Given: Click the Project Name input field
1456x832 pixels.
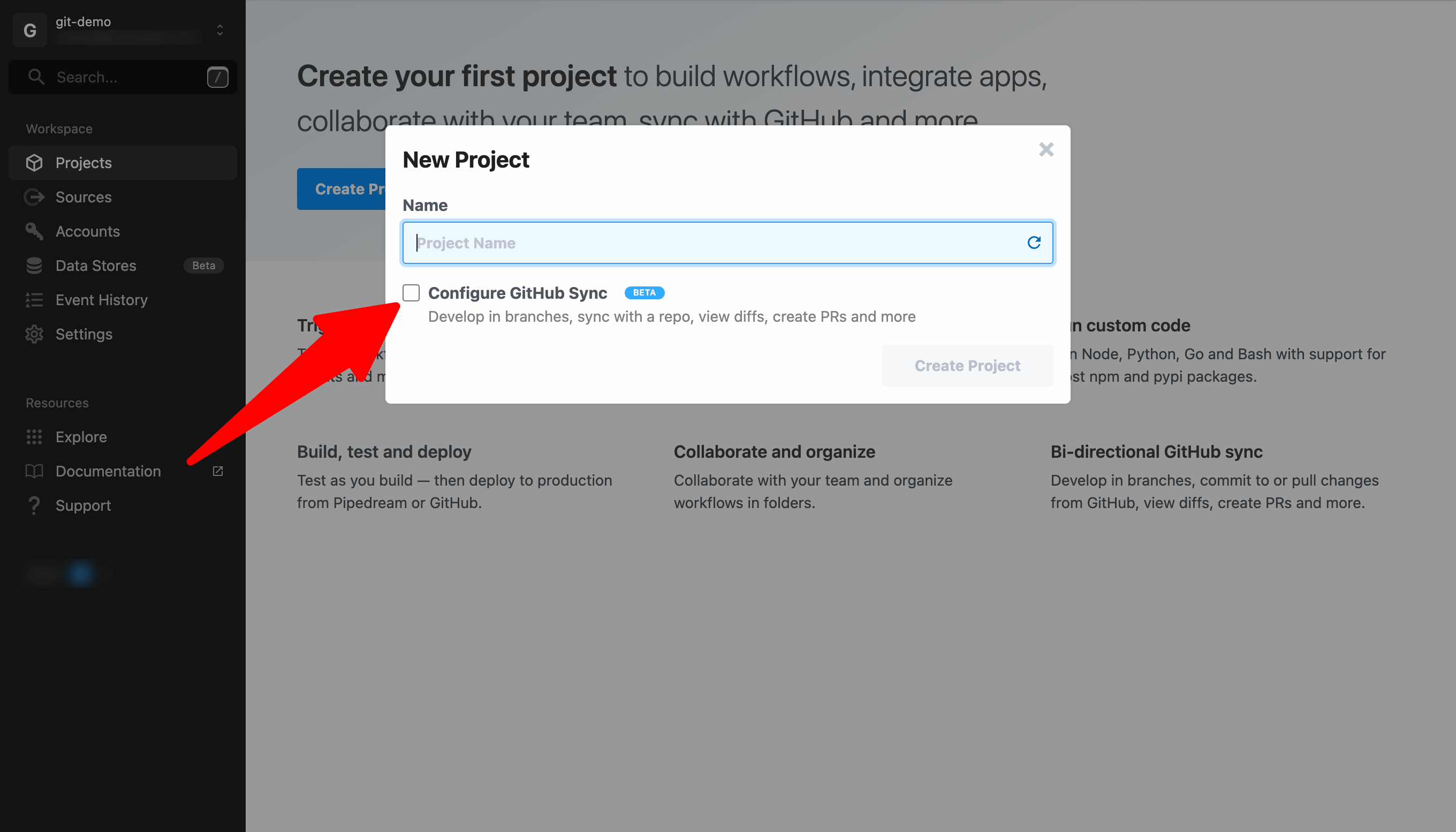Looking at the screenshot, I should point(727,243).
